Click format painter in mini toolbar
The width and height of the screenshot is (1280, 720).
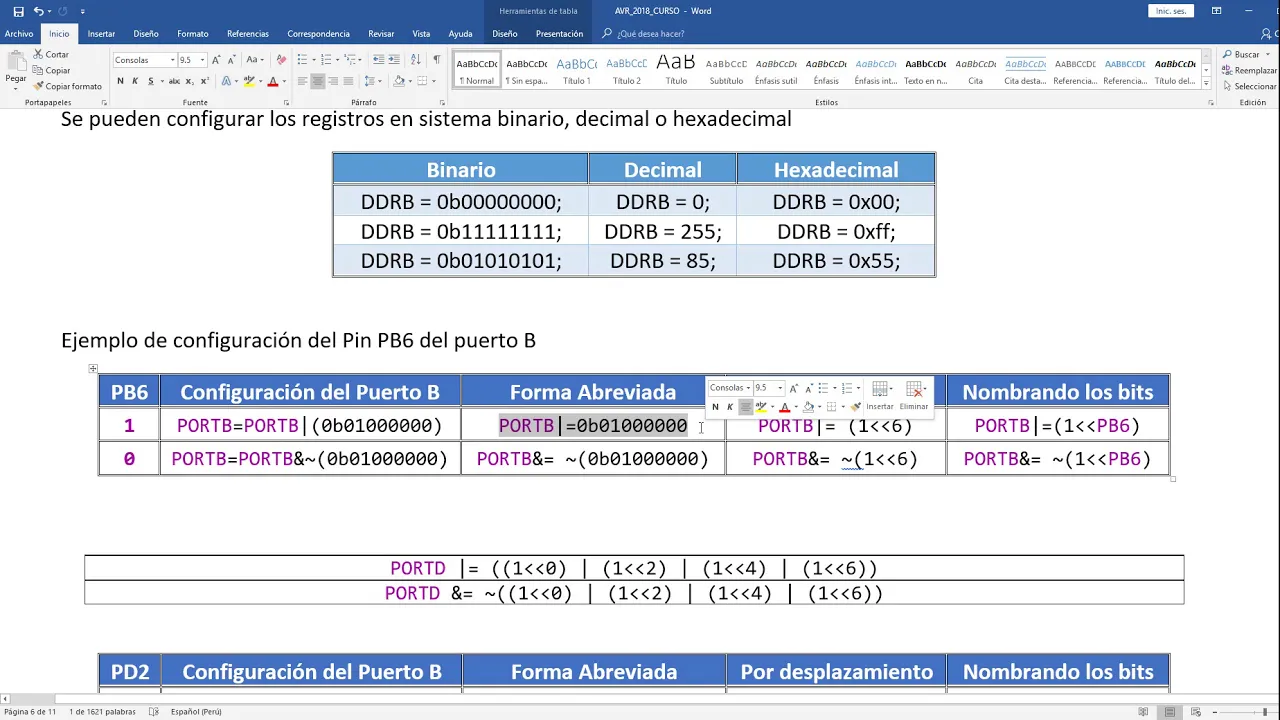point(855,407)
